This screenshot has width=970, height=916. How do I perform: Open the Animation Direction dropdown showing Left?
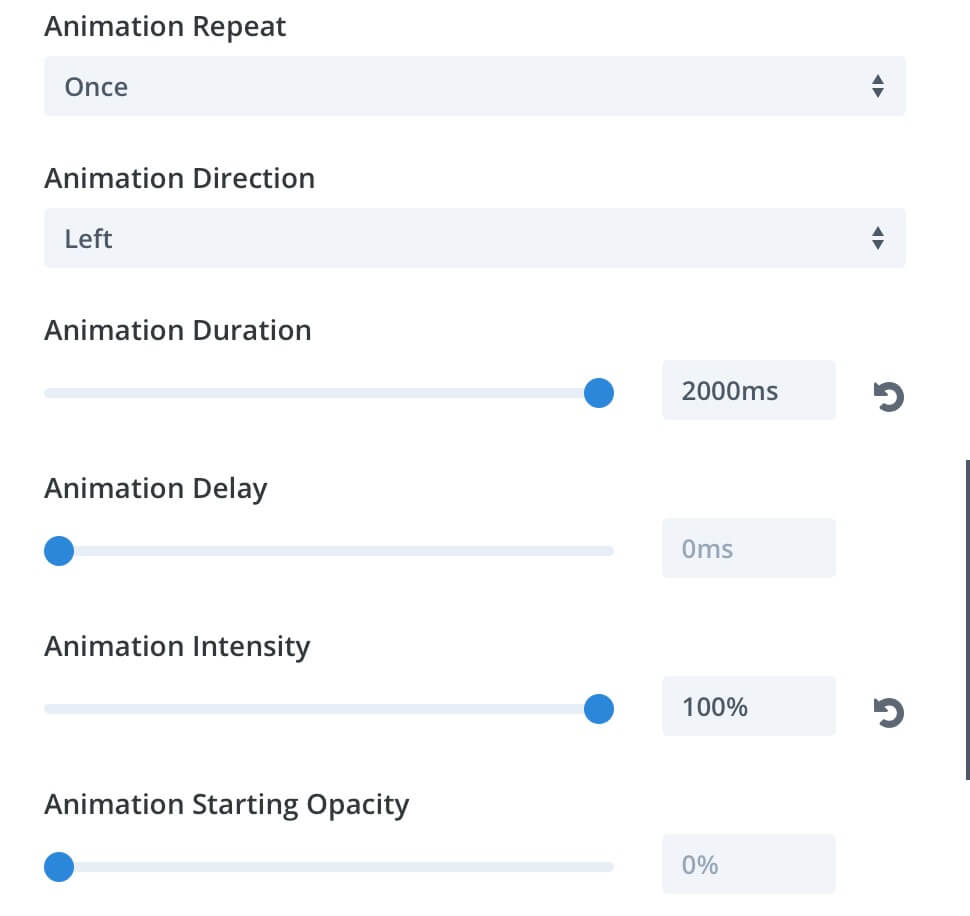coord(474,238)
